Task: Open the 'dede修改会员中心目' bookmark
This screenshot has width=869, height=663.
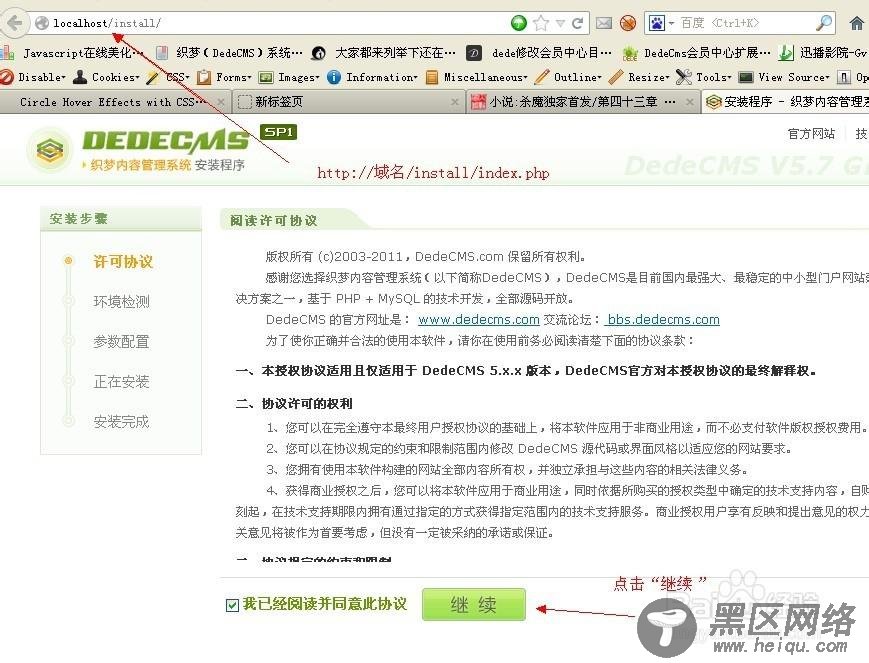Action: [539, 53]
